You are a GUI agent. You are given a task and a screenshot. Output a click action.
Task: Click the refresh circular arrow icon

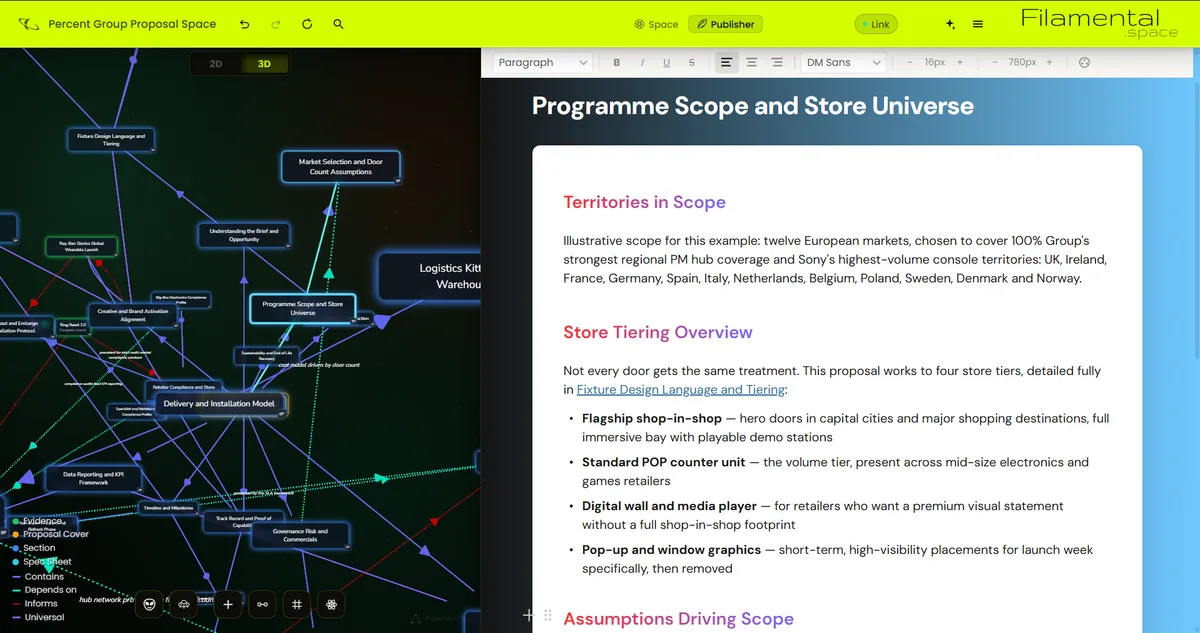tap(307, 24)
